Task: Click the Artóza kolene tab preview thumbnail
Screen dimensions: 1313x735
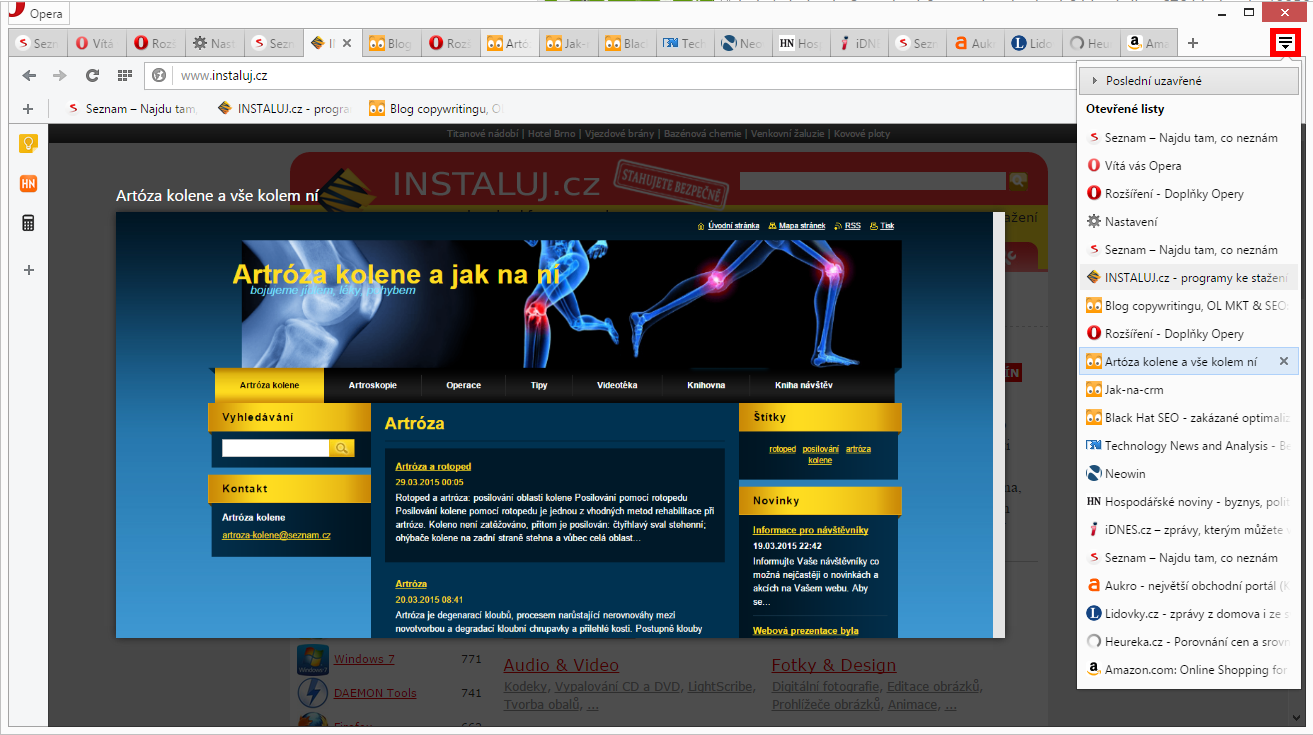Action: point(560,425)
